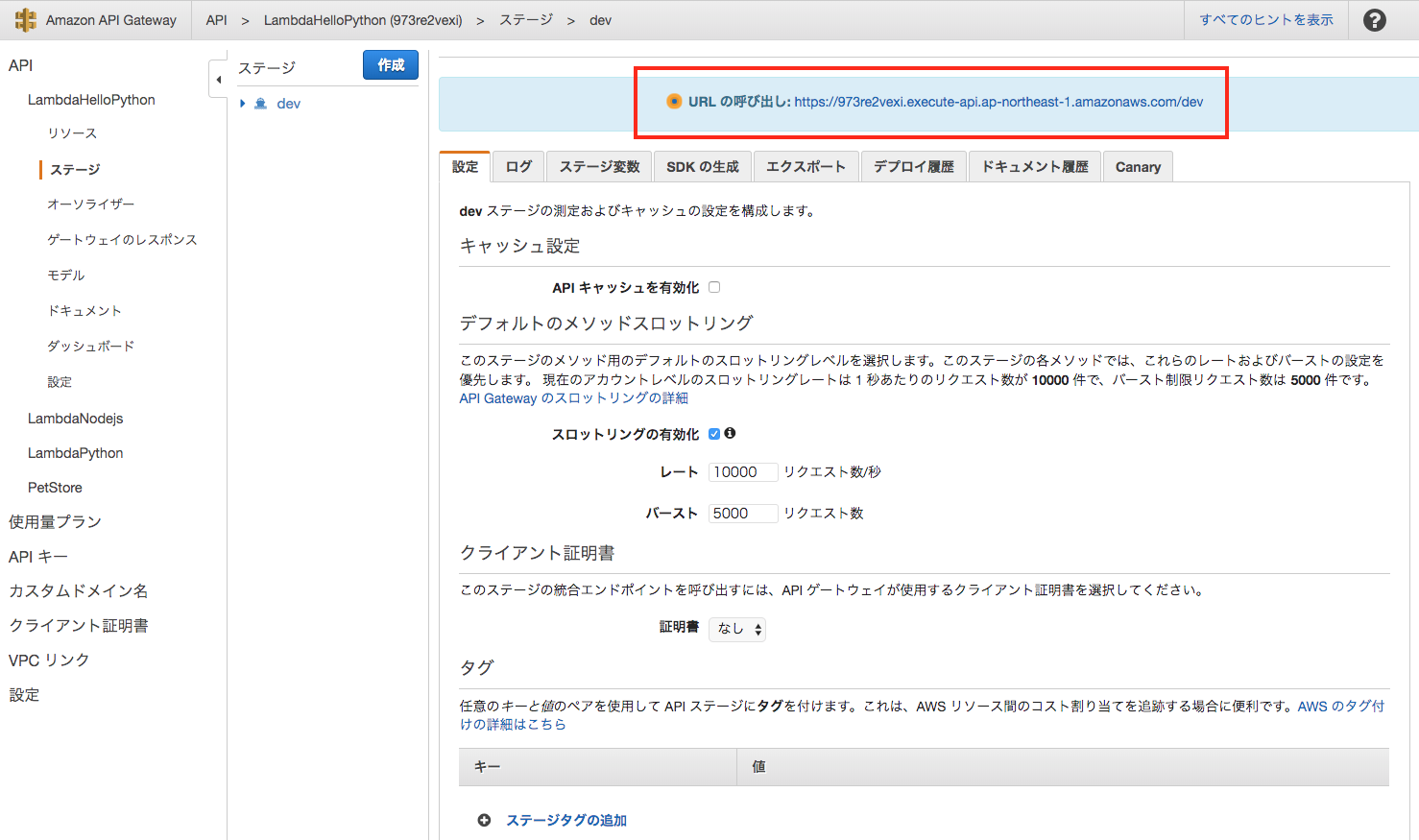The image size is (1419, 840).
Task: Collapse the API sidebar using the arrow tab
Action: [x=217, y=79]
